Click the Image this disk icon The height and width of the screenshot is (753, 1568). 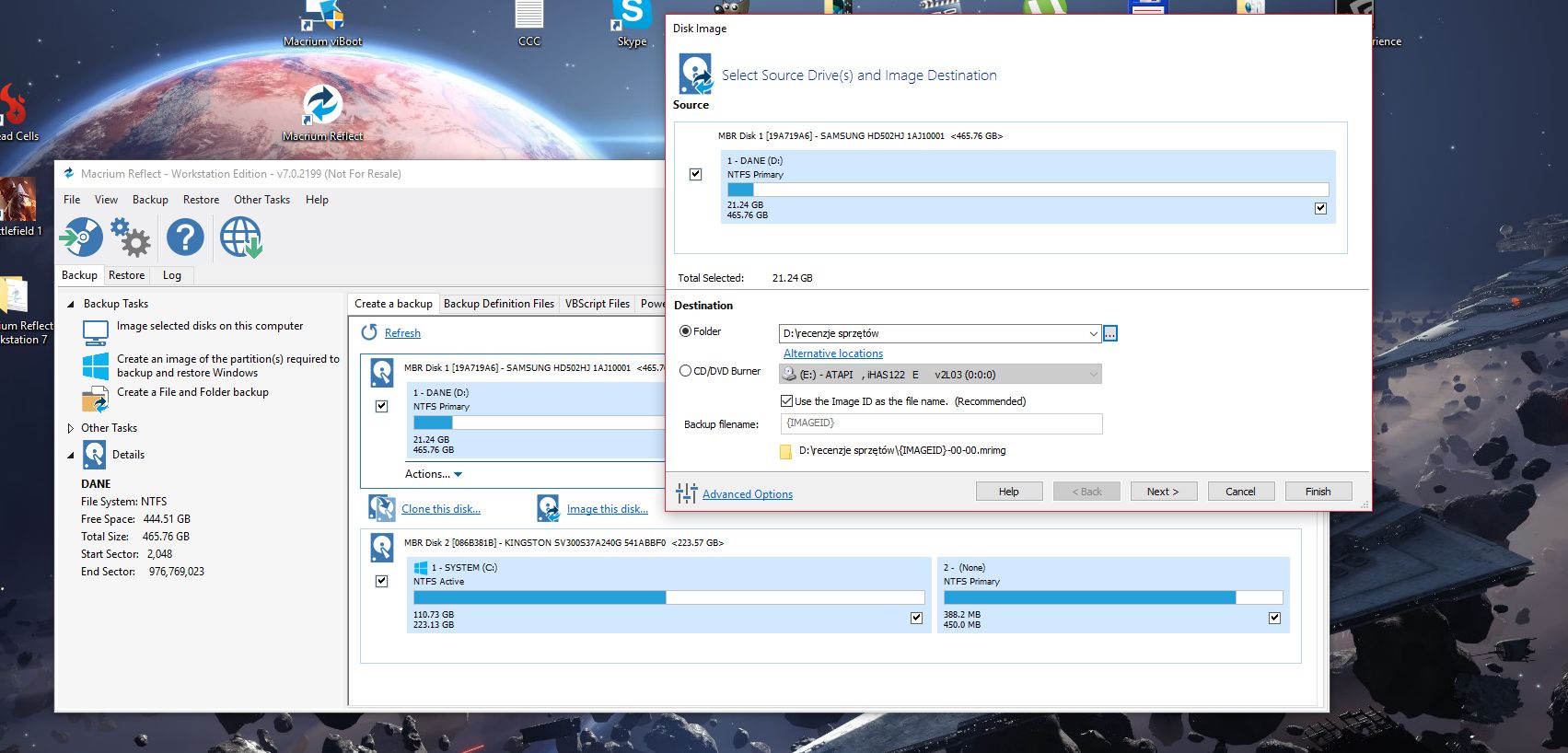coord(549,508)
